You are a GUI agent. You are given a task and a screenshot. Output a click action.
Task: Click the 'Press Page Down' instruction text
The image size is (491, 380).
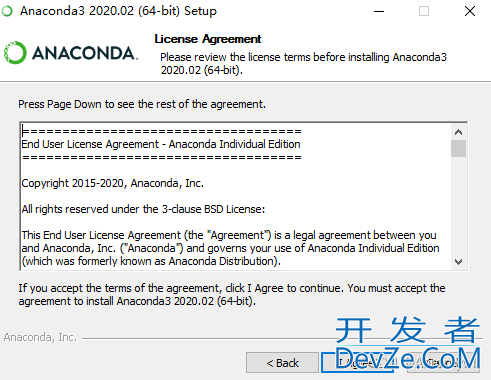[142, 104]
